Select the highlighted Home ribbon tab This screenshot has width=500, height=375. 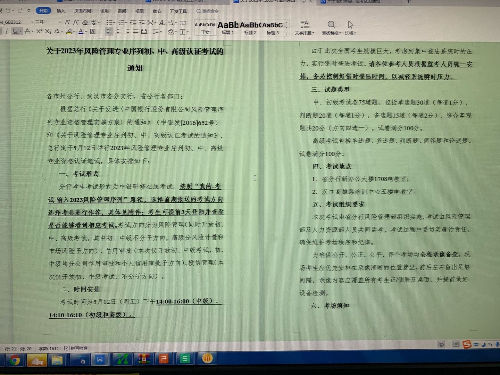coord(43,11)
